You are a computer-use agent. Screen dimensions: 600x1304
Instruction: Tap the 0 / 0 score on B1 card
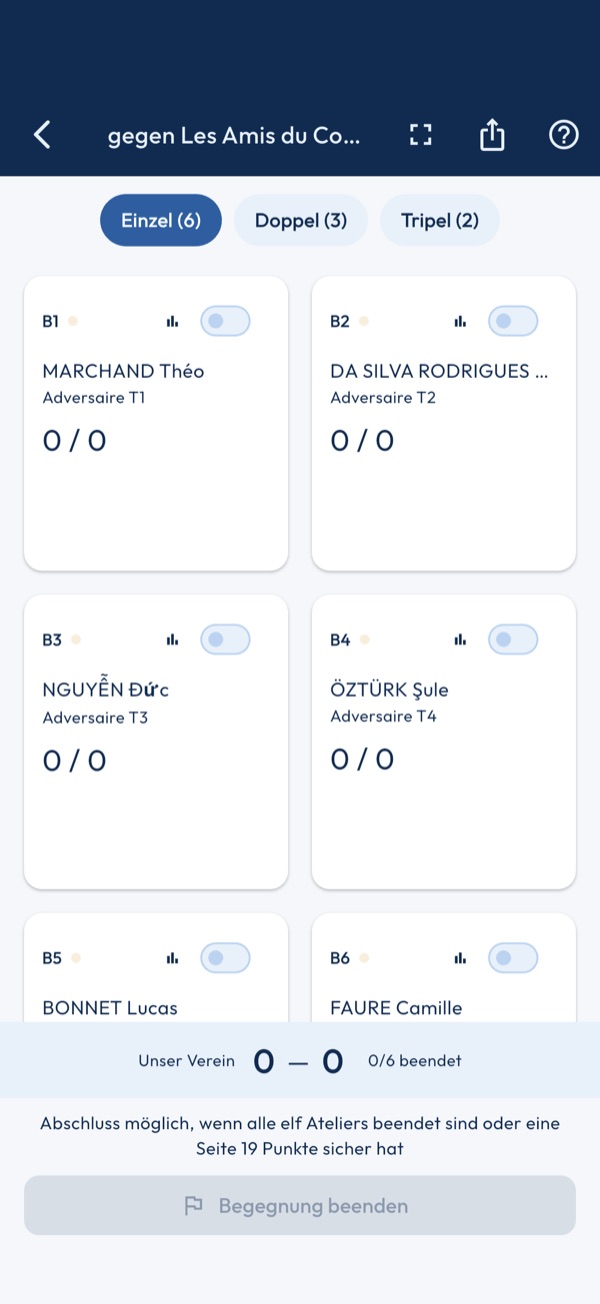pyautogui.click(x=75, y=441)
